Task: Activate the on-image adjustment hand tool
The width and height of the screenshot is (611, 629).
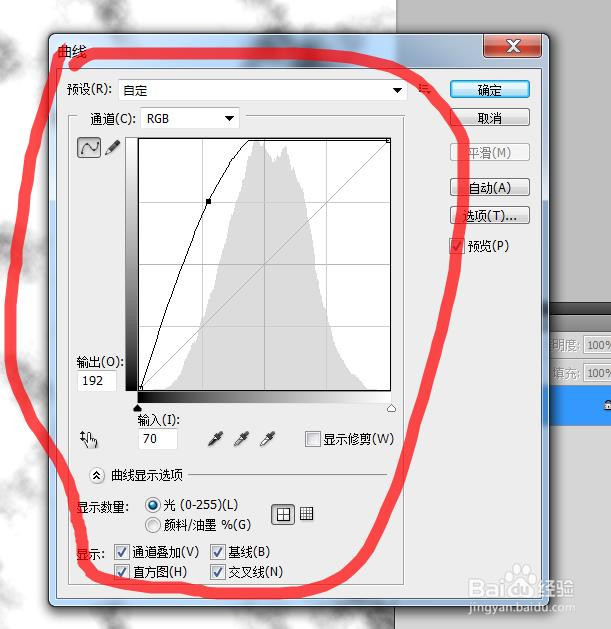Action: click(89, 439)
